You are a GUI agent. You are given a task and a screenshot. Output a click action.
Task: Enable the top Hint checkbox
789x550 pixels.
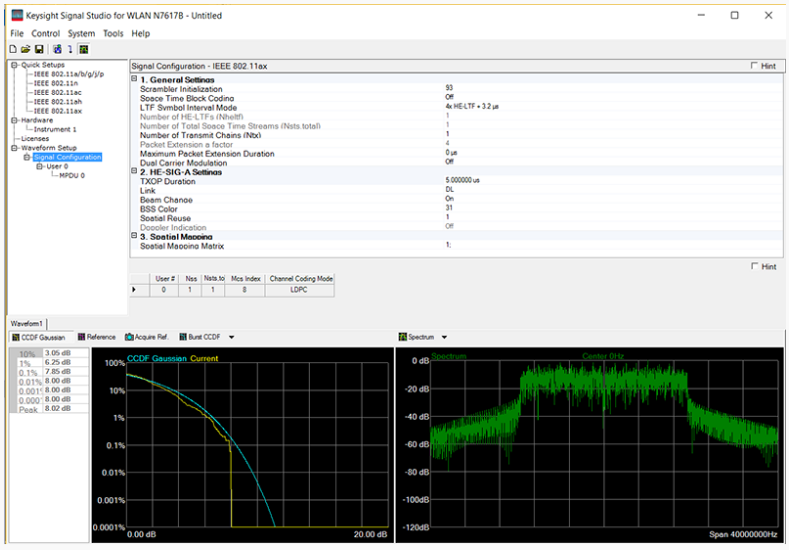pyautogui.click(x=755, y=66)
